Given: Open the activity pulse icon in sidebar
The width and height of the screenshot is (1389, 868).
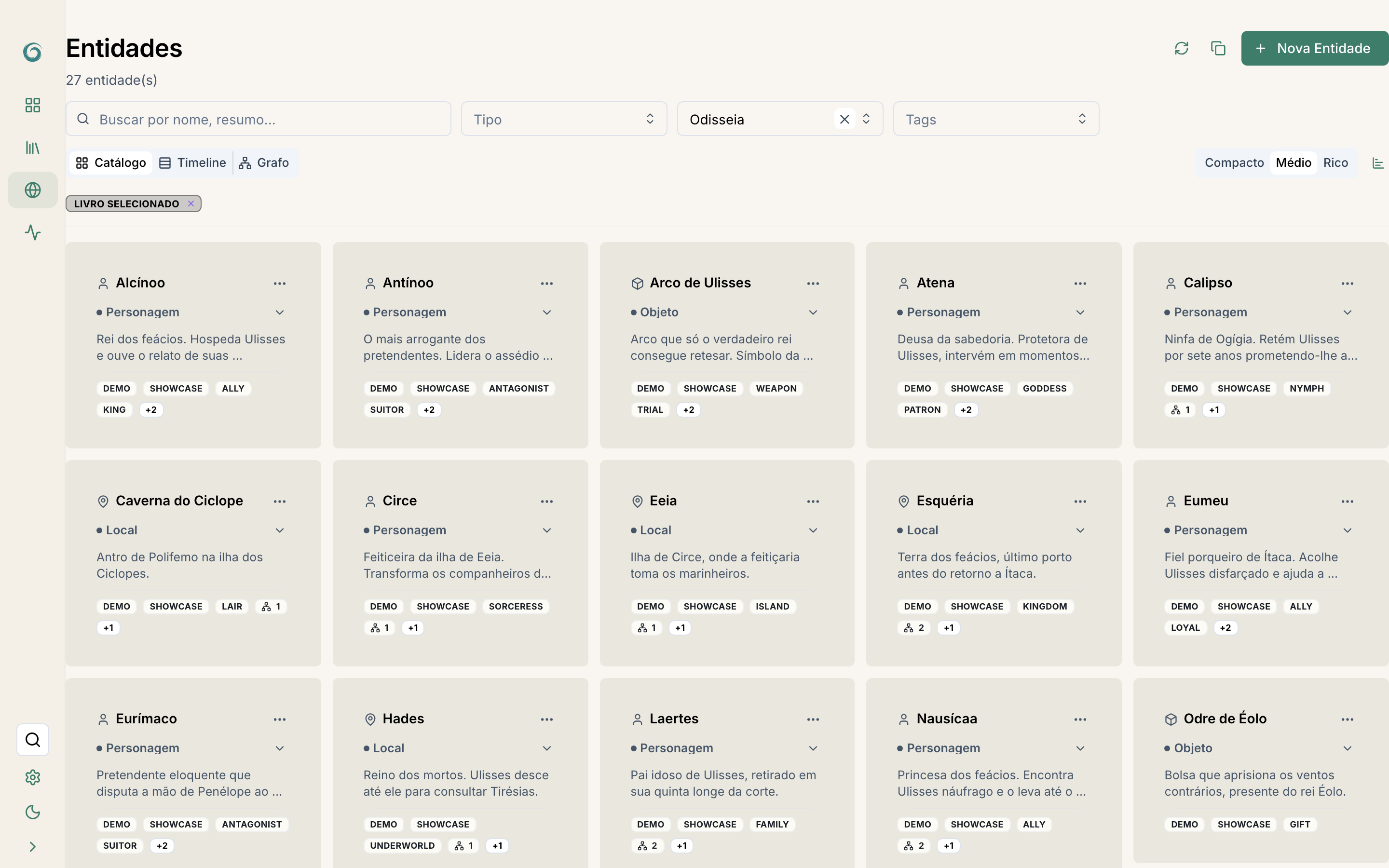Looking at the screenshot, I should coord(33,232).
